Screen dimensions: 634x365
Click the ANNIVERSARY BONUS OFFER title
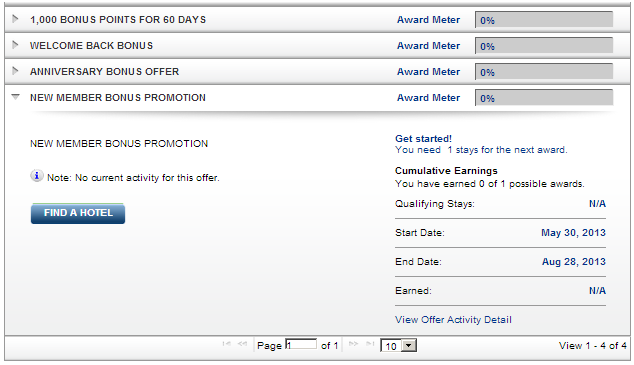[104, 72]
